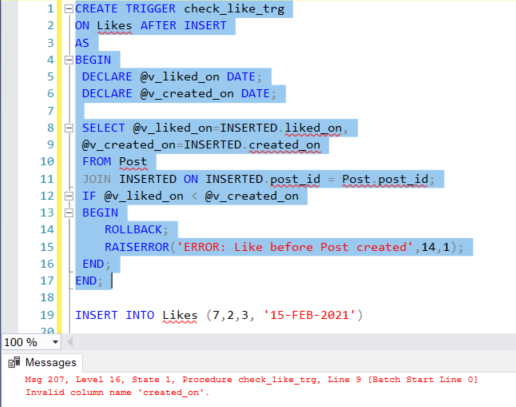This screenshot has width=516, height=407.
Task: Click line number 18 in the gutter
Action: 47,297
